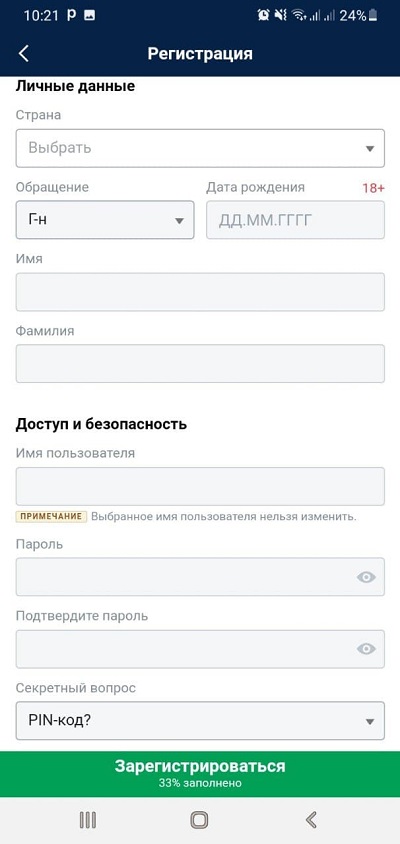Tap the Android navigation back icon
This screenshot has height=844, width=400.
click(x=311, y=820)
